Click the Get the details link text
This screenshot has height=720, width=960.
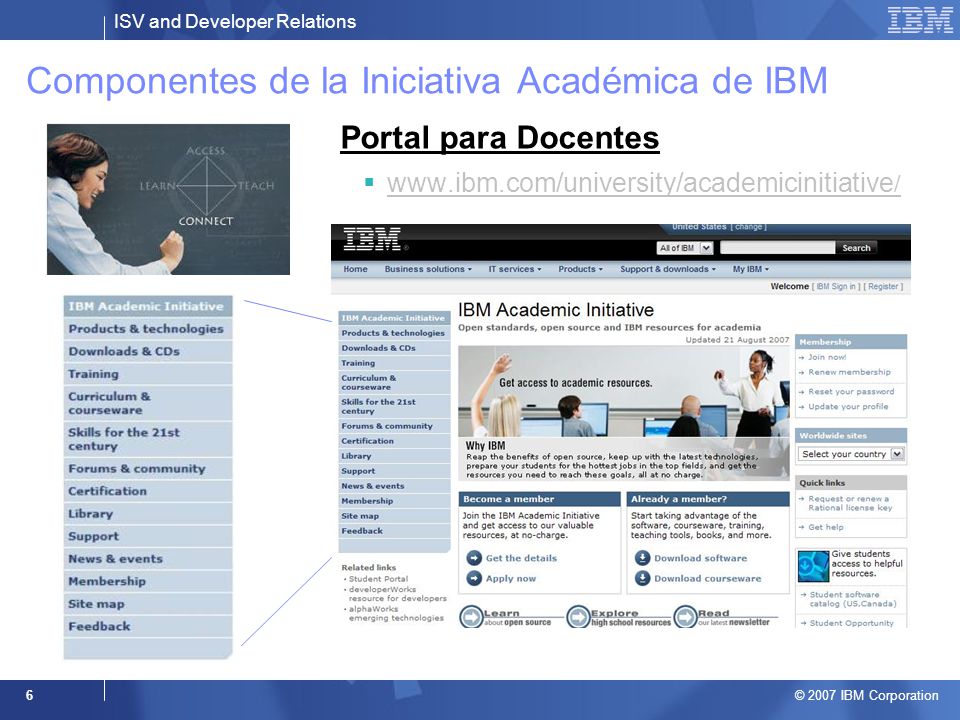coord(521,558)
